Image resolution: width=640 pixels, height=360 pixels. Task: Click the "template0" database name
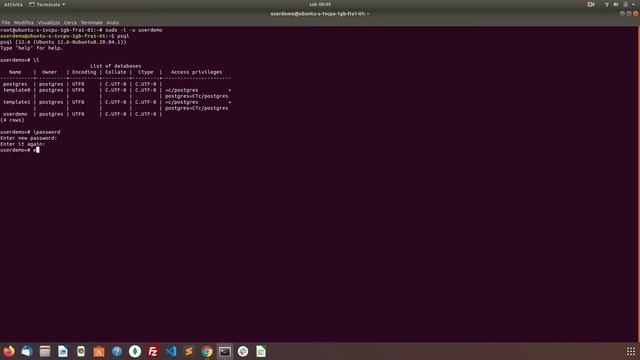pos(16,90)
